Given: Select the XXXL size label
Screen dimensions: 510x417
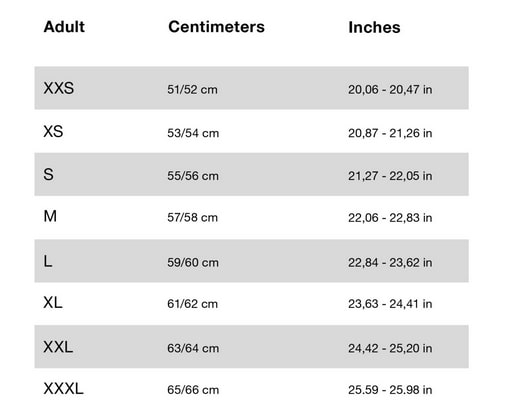Looking at the screenshot, I should pos(63,389).
